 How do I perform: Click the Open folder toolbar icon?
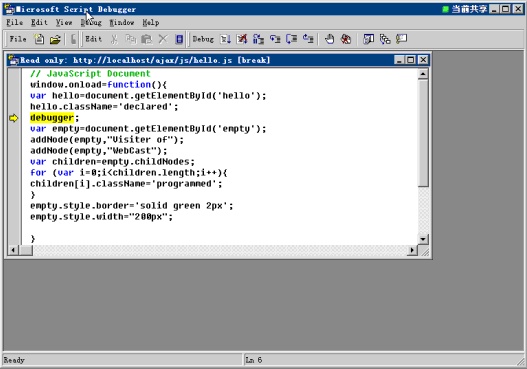pos(55,39)
